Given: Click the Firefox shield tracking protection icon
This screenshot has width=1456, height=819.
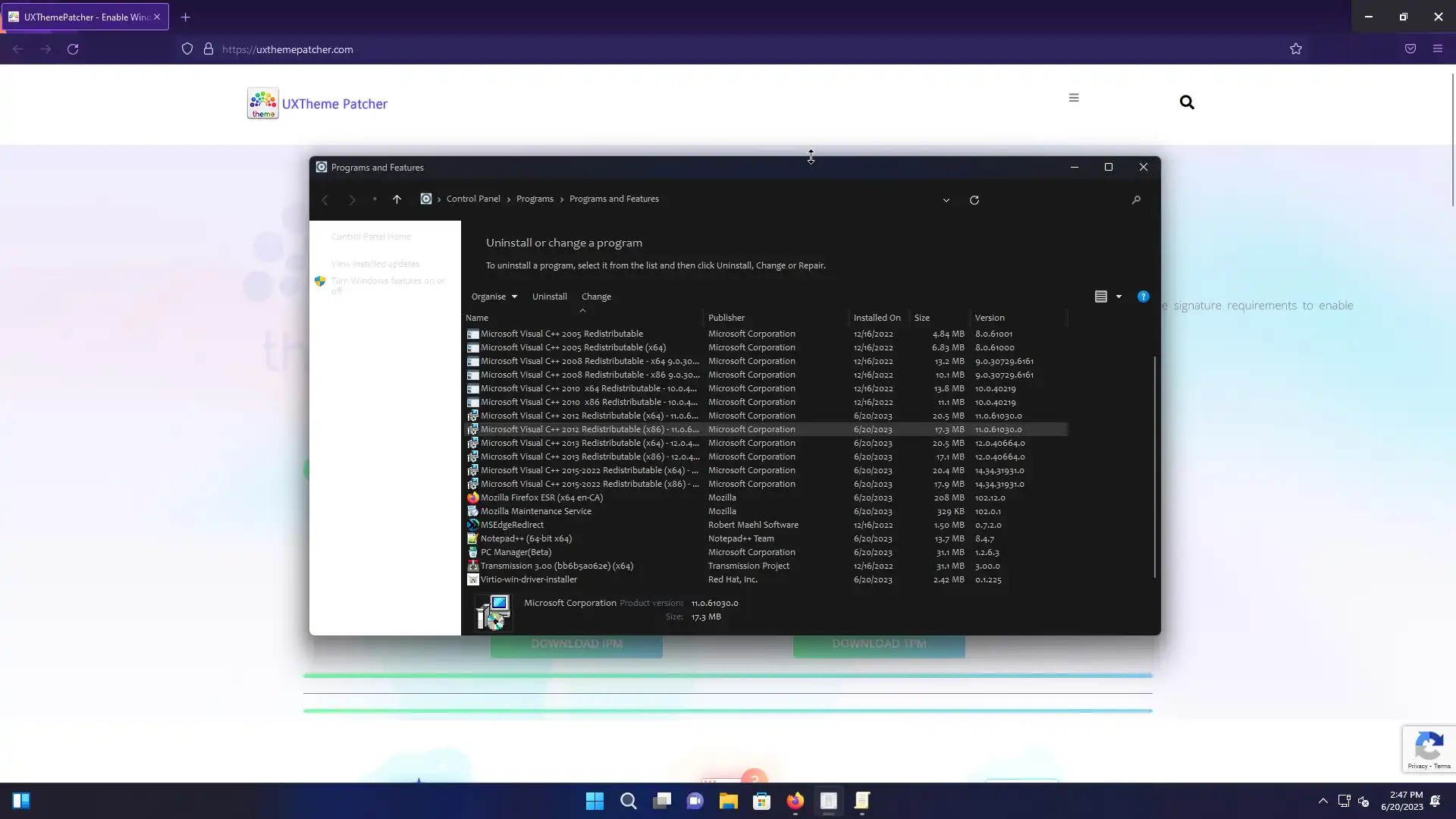Looking at the screenshot, I should [x=187, y=49].
